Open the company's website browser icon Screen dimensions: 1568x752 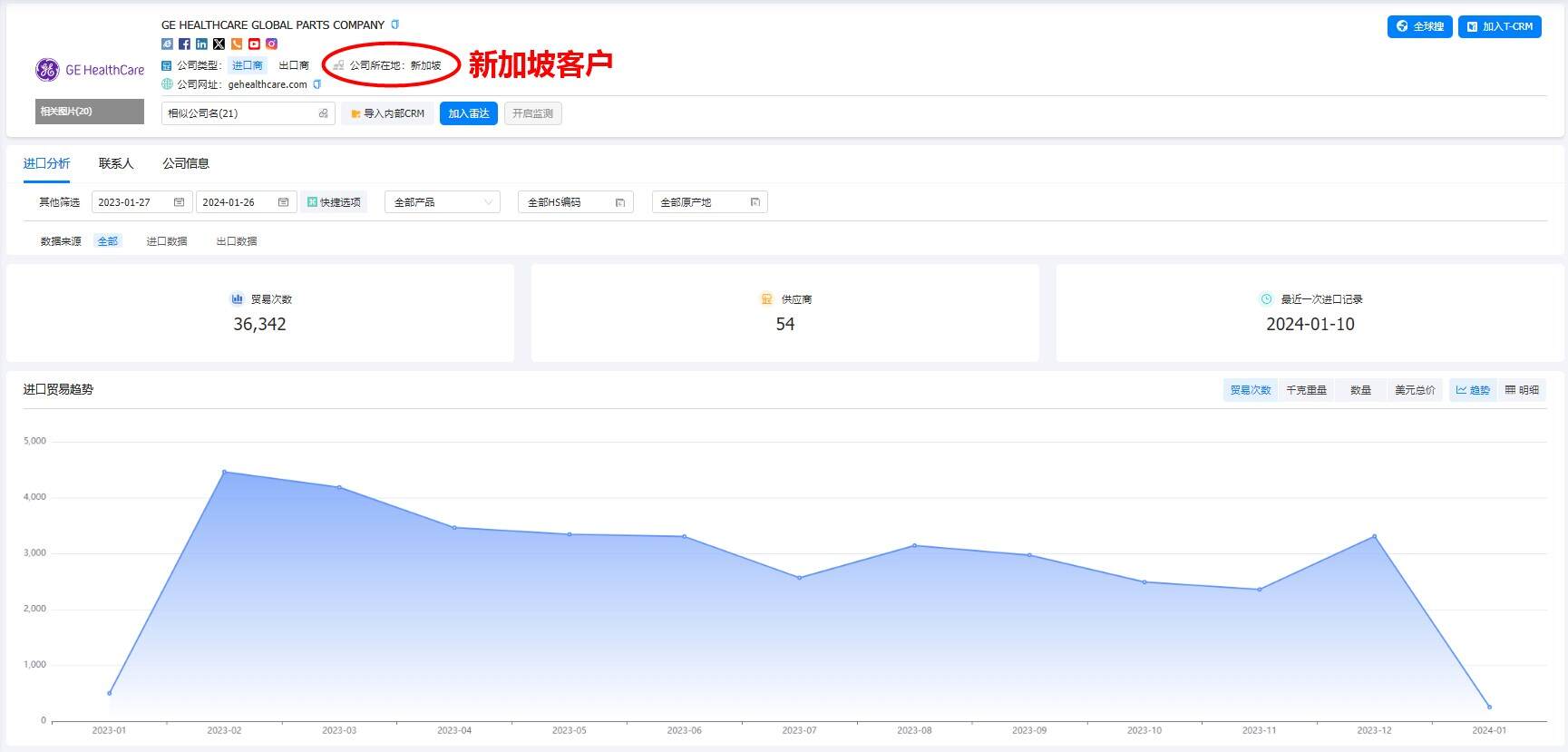click(x=167, y=44)
